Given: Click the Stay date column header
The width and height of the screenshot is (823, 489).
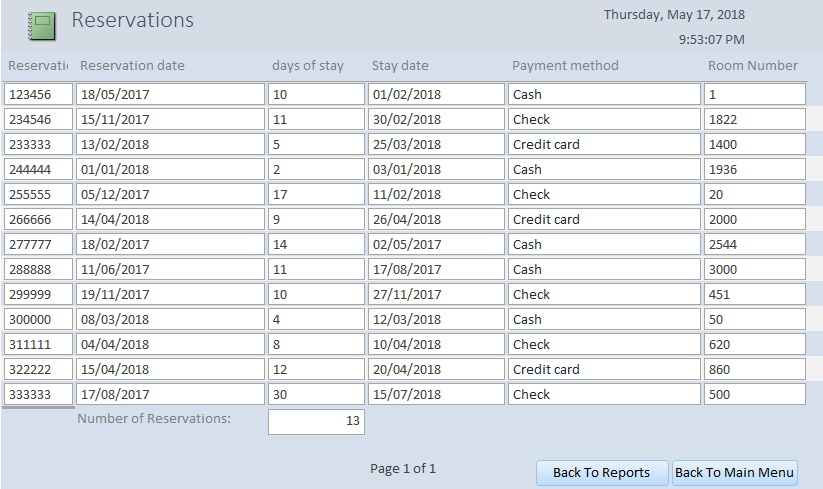Looking at the screenshot, I should [x=400, y=66].
